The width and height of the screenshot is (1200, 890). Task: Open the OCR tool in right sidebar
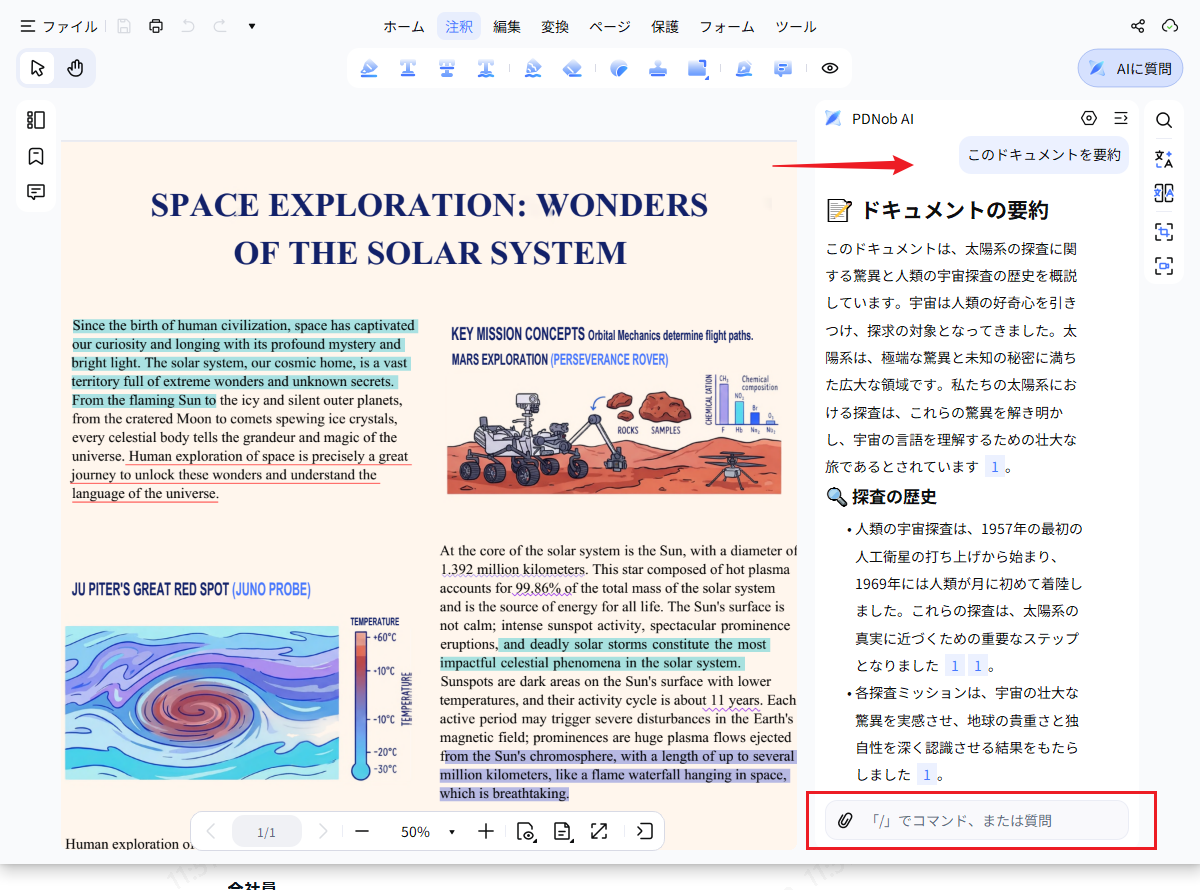click(1164, 230)
